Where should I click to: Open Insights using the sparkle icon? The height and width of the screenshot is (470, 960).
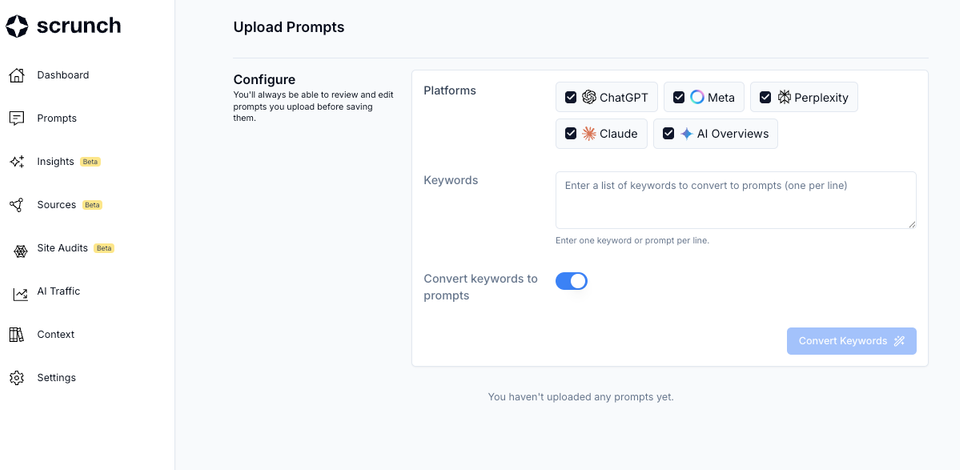[17, 162]
